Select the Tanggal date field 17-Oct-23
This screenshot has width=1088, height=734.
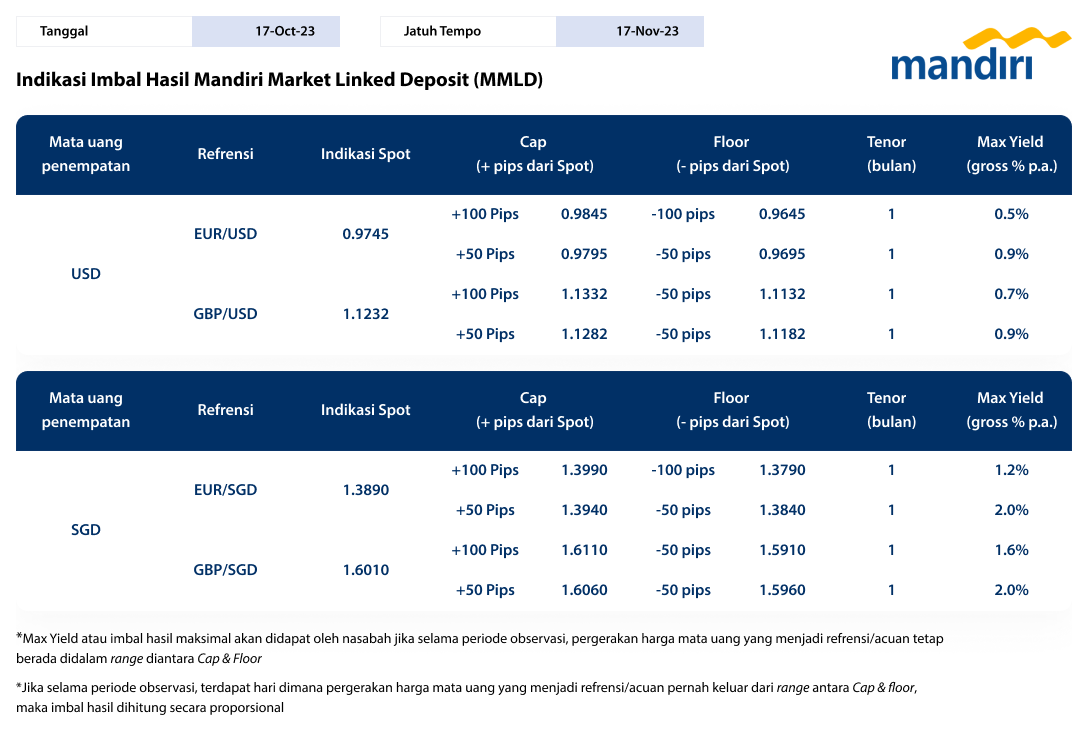pos(266,31)
